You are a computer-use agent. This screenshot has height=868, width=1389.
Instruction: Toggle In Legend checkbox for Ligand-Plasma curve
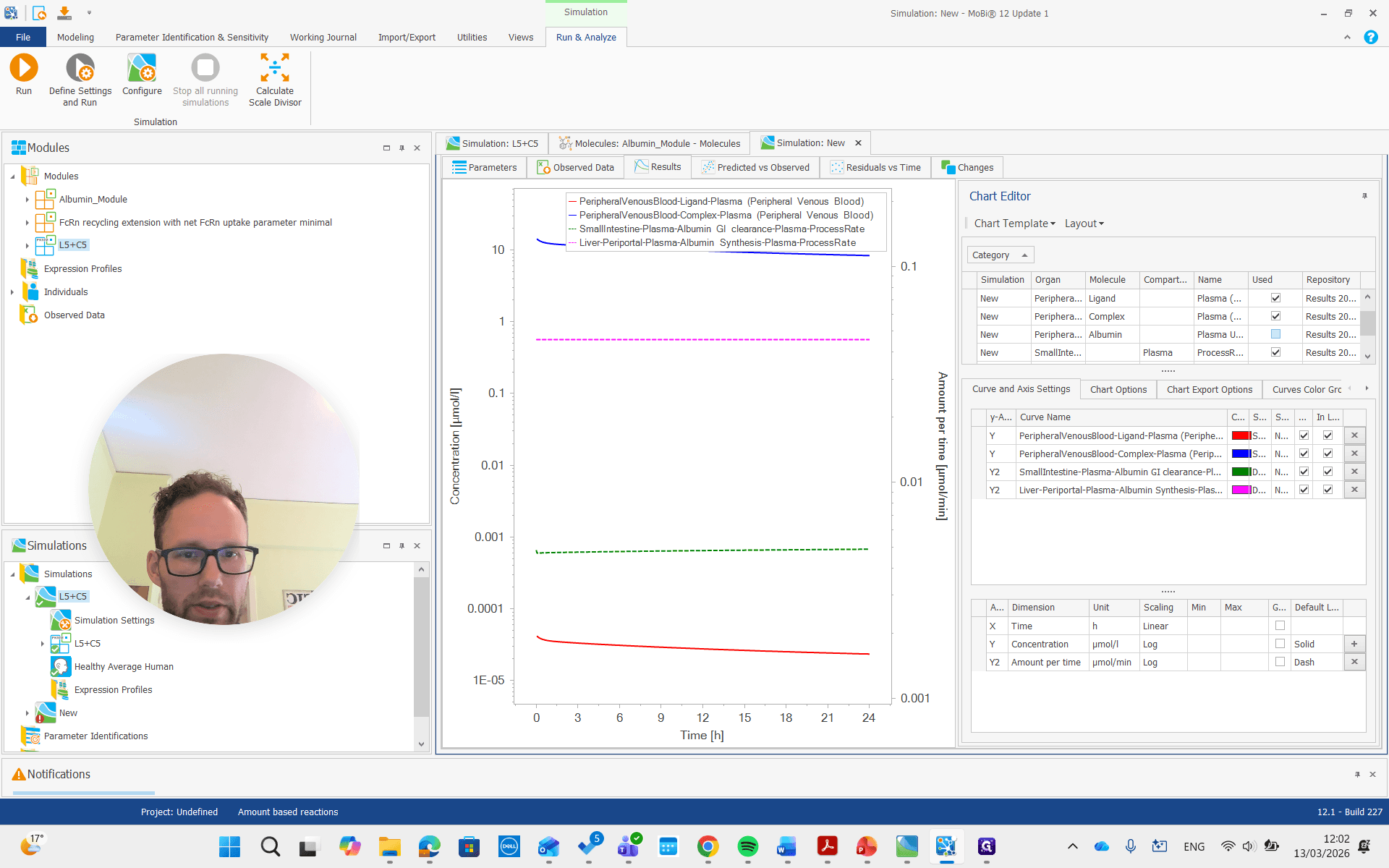1328,435
